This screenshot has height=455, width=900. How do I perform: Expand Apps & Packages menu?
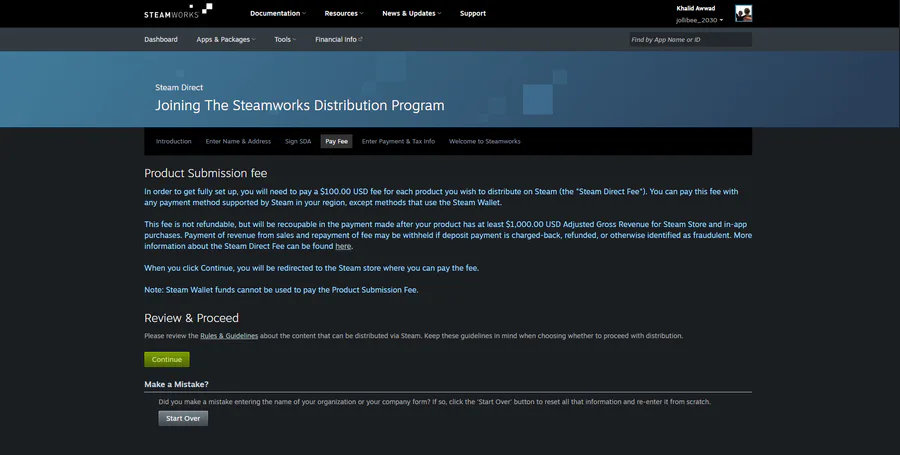226,40
